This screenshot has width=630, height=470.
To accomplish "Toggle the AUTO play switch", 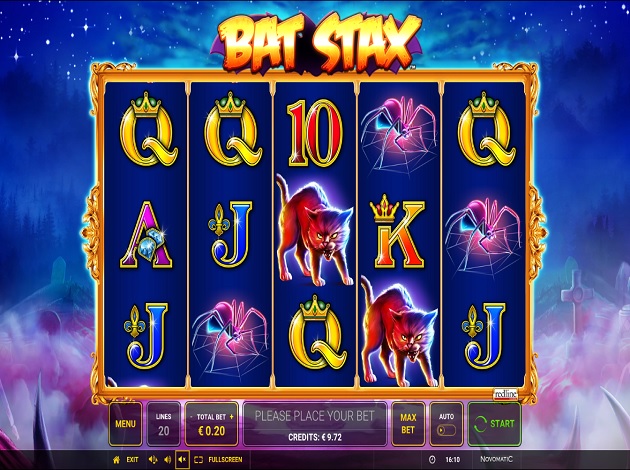I will tap(446, 431).
